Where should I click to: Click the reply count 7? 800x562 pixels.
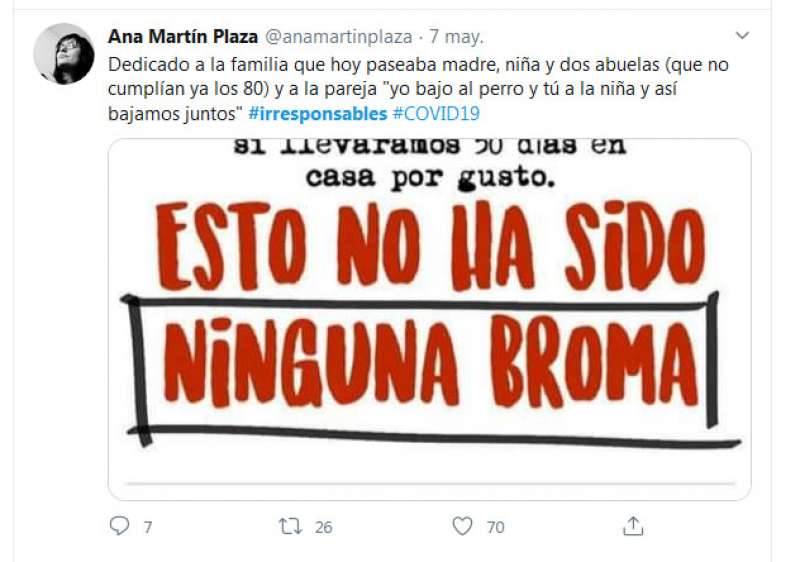147,527
